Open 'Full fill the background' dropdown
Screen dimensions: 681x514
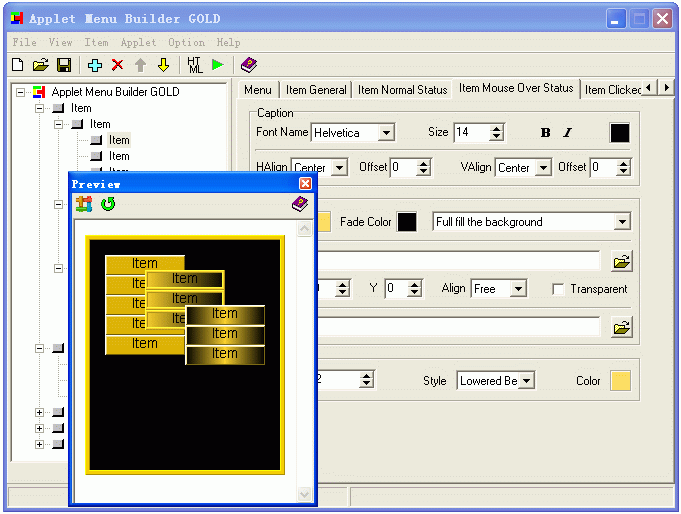coord(622,222)
